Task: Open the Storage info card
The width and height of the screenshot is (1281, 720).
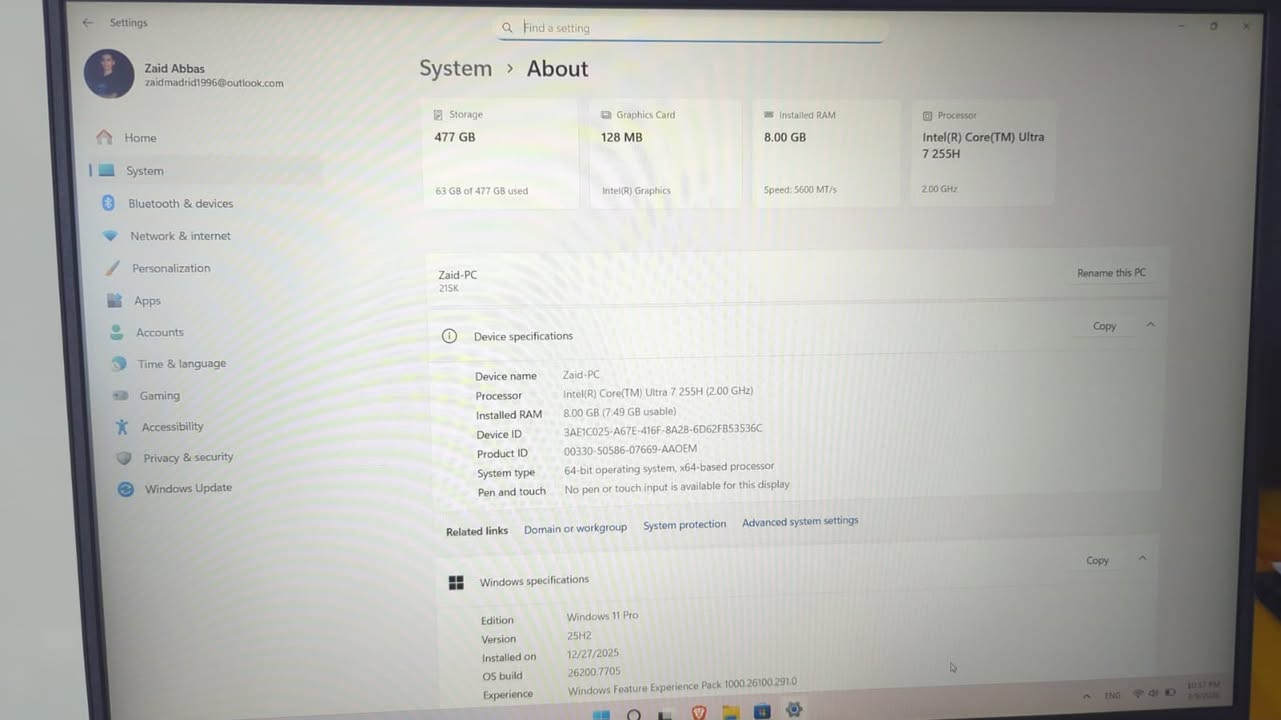Action: (500, 153)
